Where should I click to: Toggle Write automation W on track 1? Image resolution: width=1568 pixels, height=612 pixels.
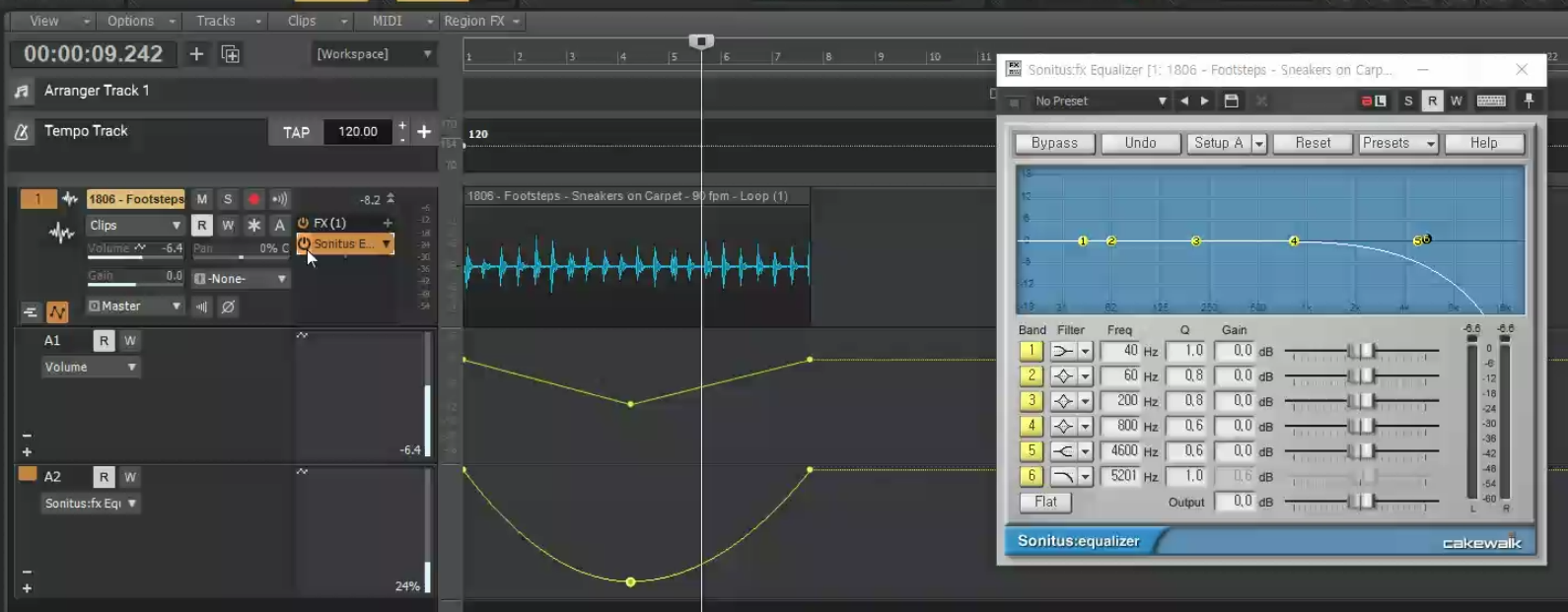click(x=228, y=226)
